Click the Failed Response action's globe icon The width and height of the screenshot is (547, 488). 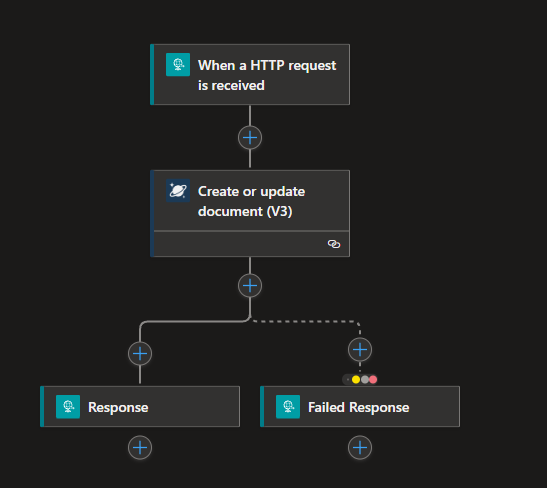288,406
